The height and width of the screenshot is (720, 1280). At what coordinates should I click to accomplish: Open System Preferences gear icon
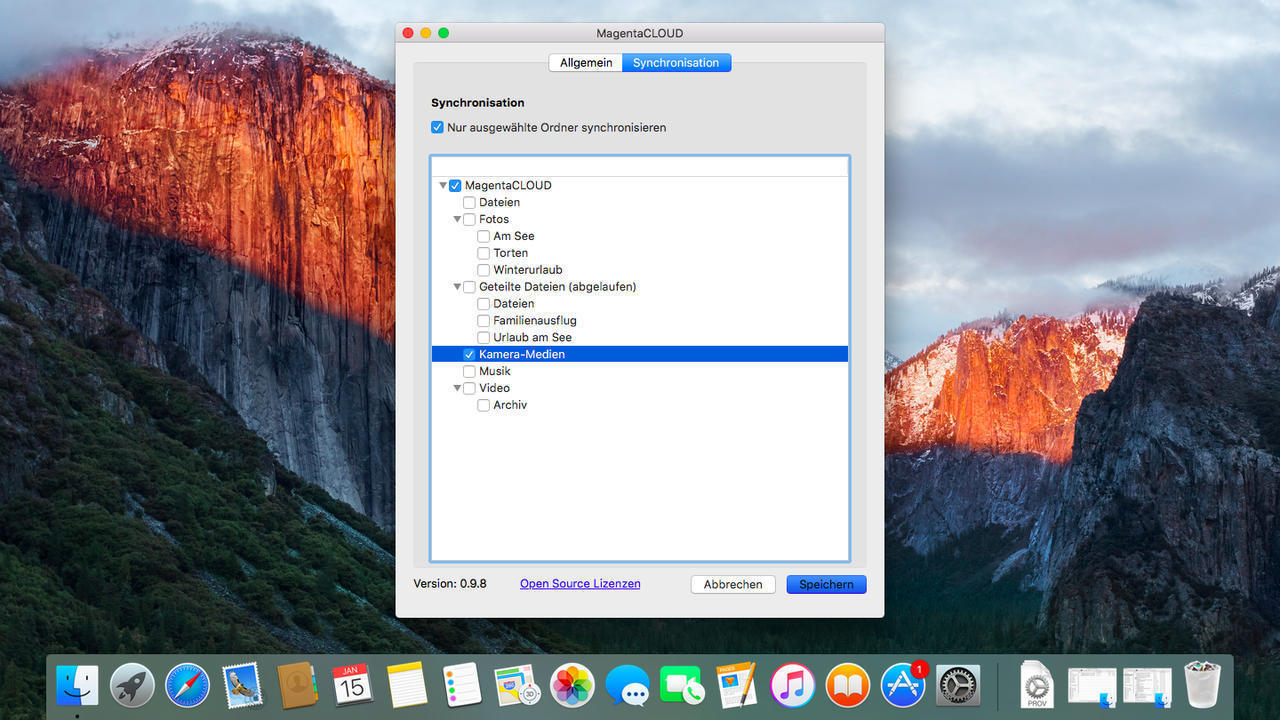click(958, 686)
